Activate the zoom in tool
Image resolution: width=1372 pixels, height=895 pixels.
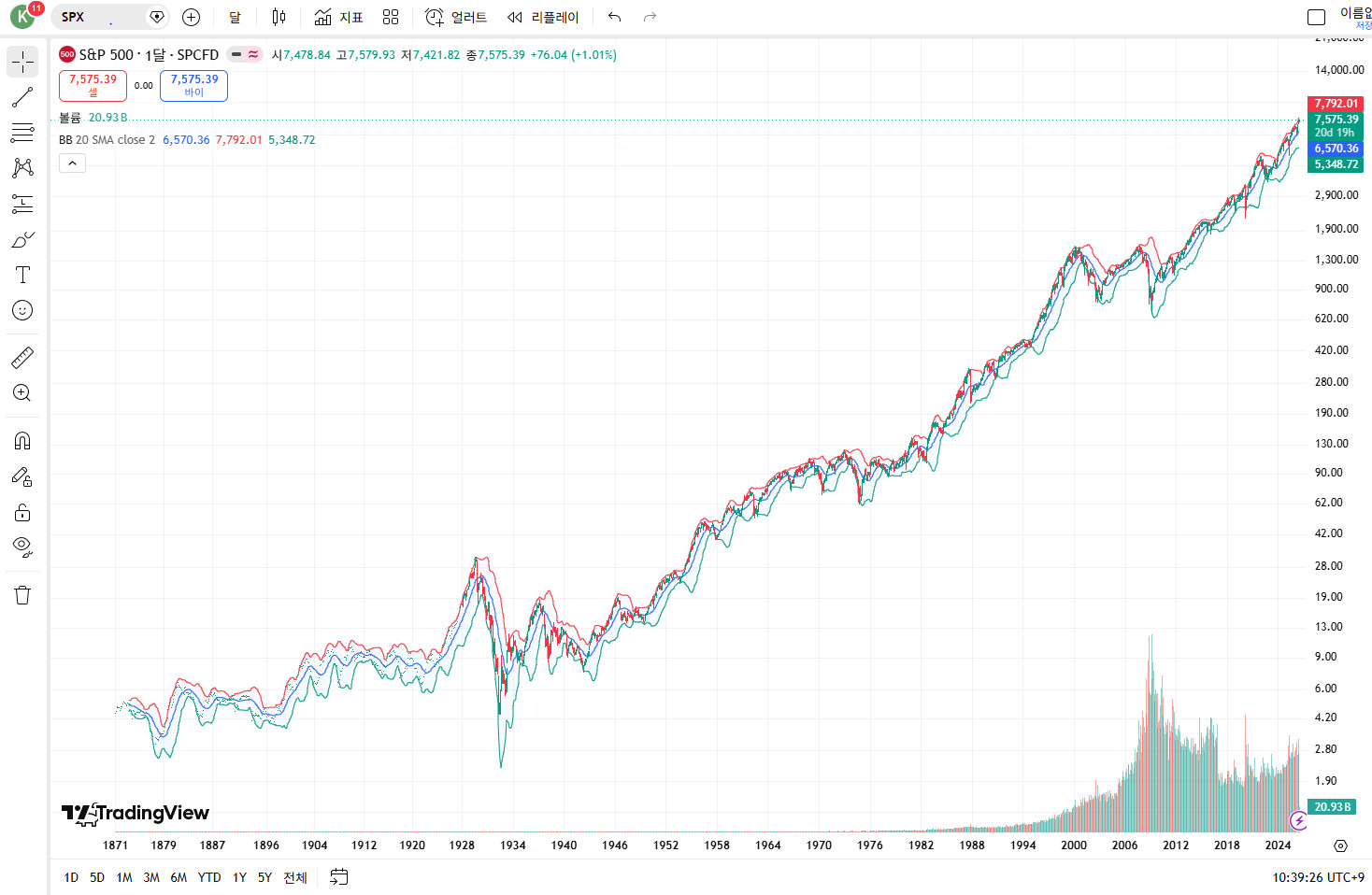pos(22,393)
